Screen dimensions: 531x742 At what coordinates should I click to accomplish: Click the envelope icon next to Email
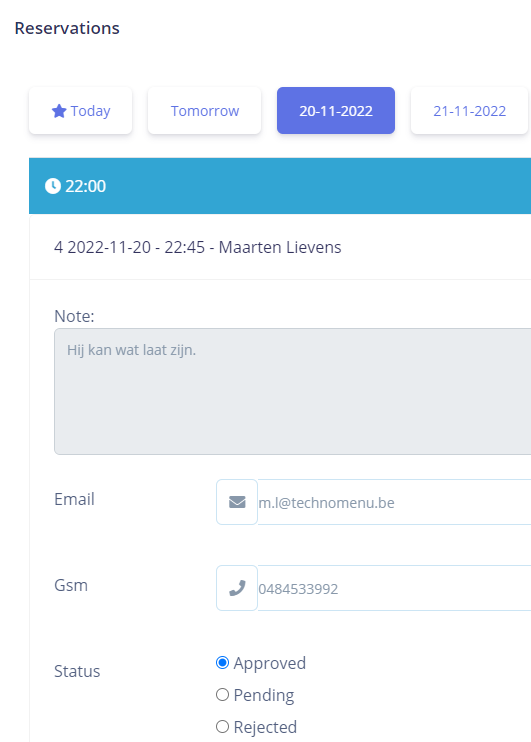237,502
